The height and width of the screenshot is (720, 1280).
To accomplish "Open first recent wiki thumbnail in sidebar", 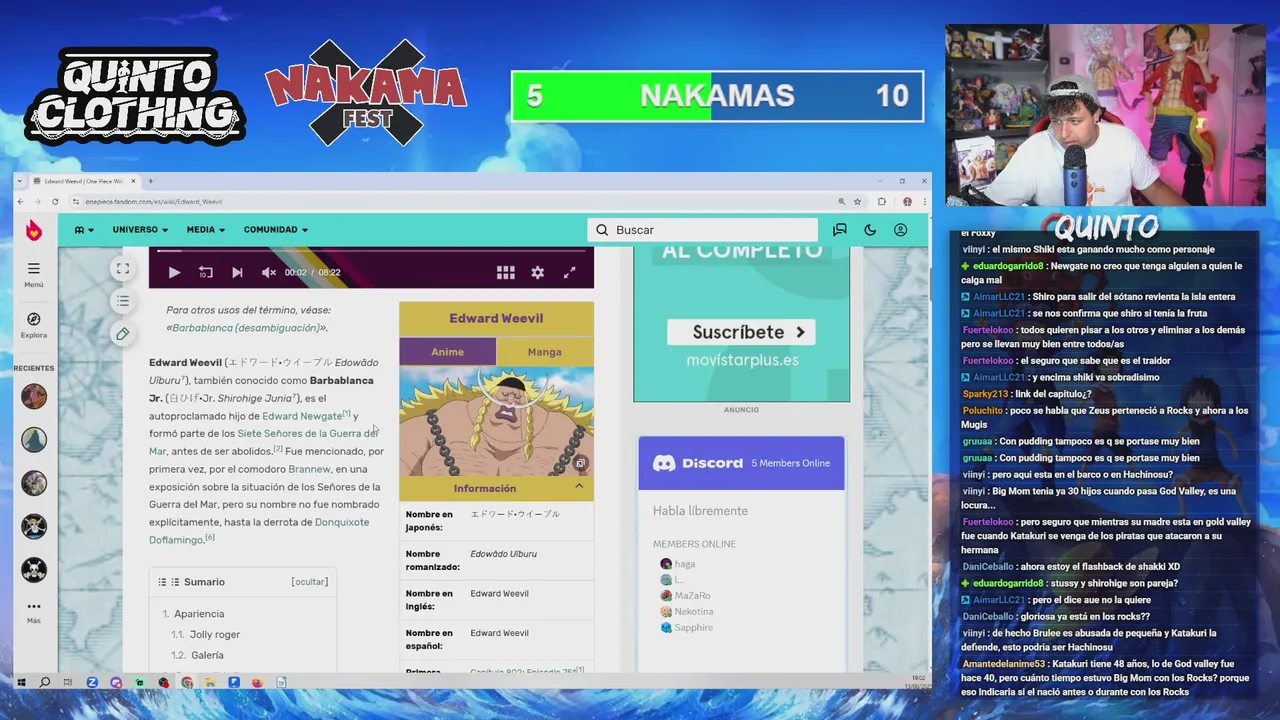I will 34,397.
